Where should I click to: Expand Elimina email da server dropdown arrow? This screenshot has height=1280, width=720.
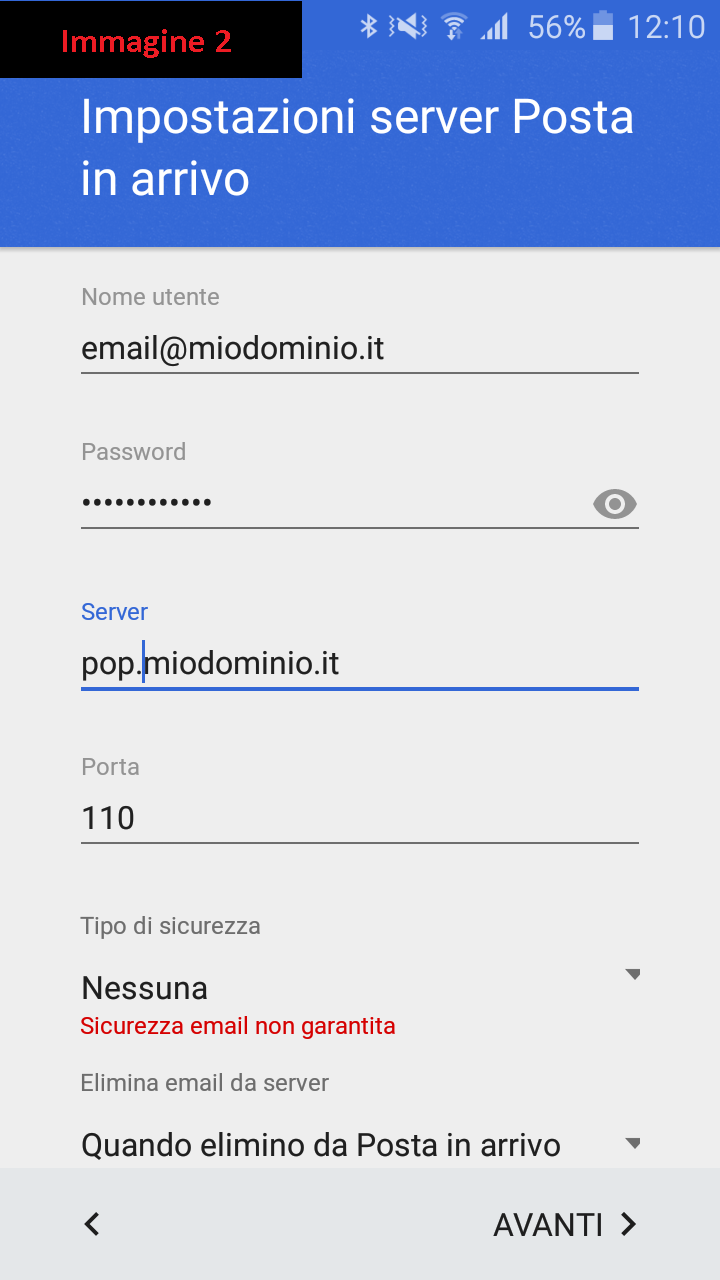(632, 1143)
